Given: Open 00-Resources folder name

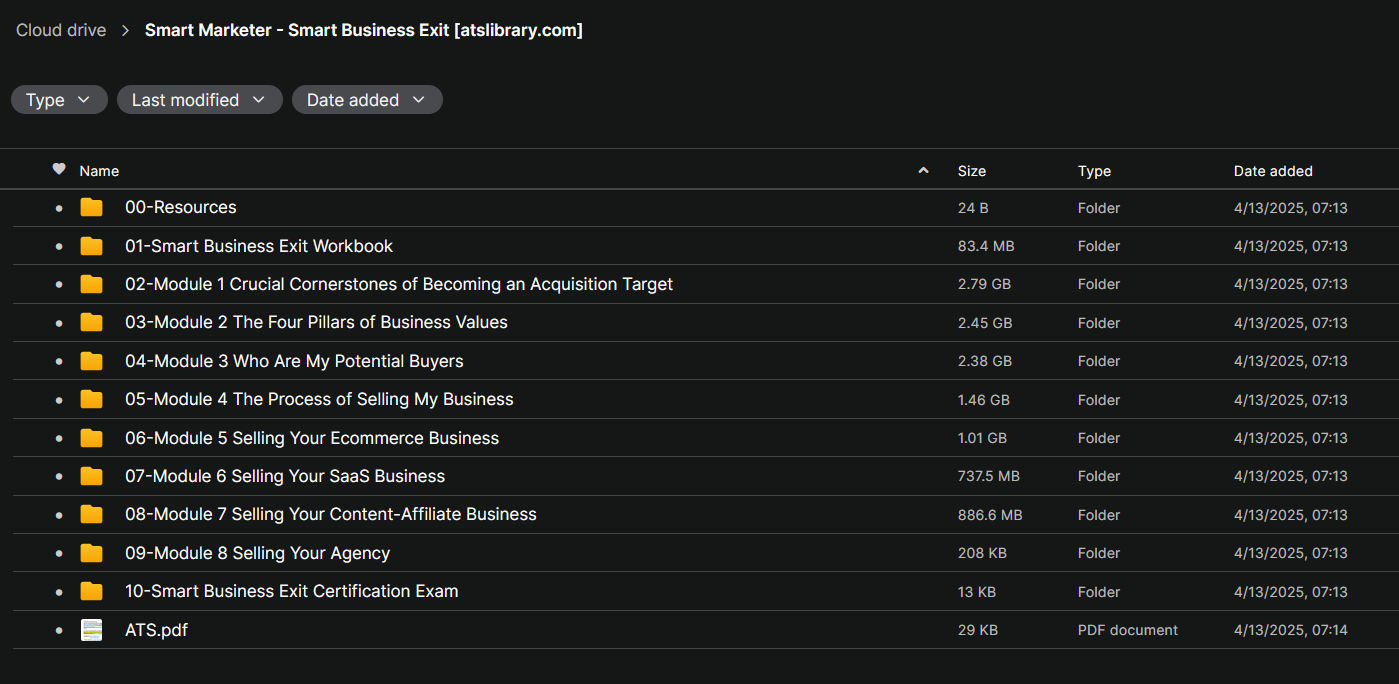Looking at the screenshot, I should click(181, 207).
